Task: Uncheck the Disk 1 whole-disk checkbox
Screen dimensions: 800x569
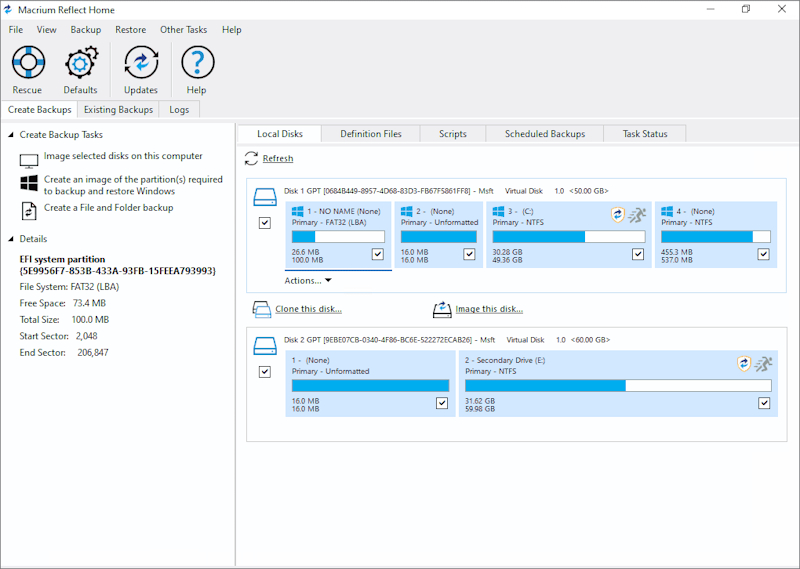Action: [x=265, y=223]
